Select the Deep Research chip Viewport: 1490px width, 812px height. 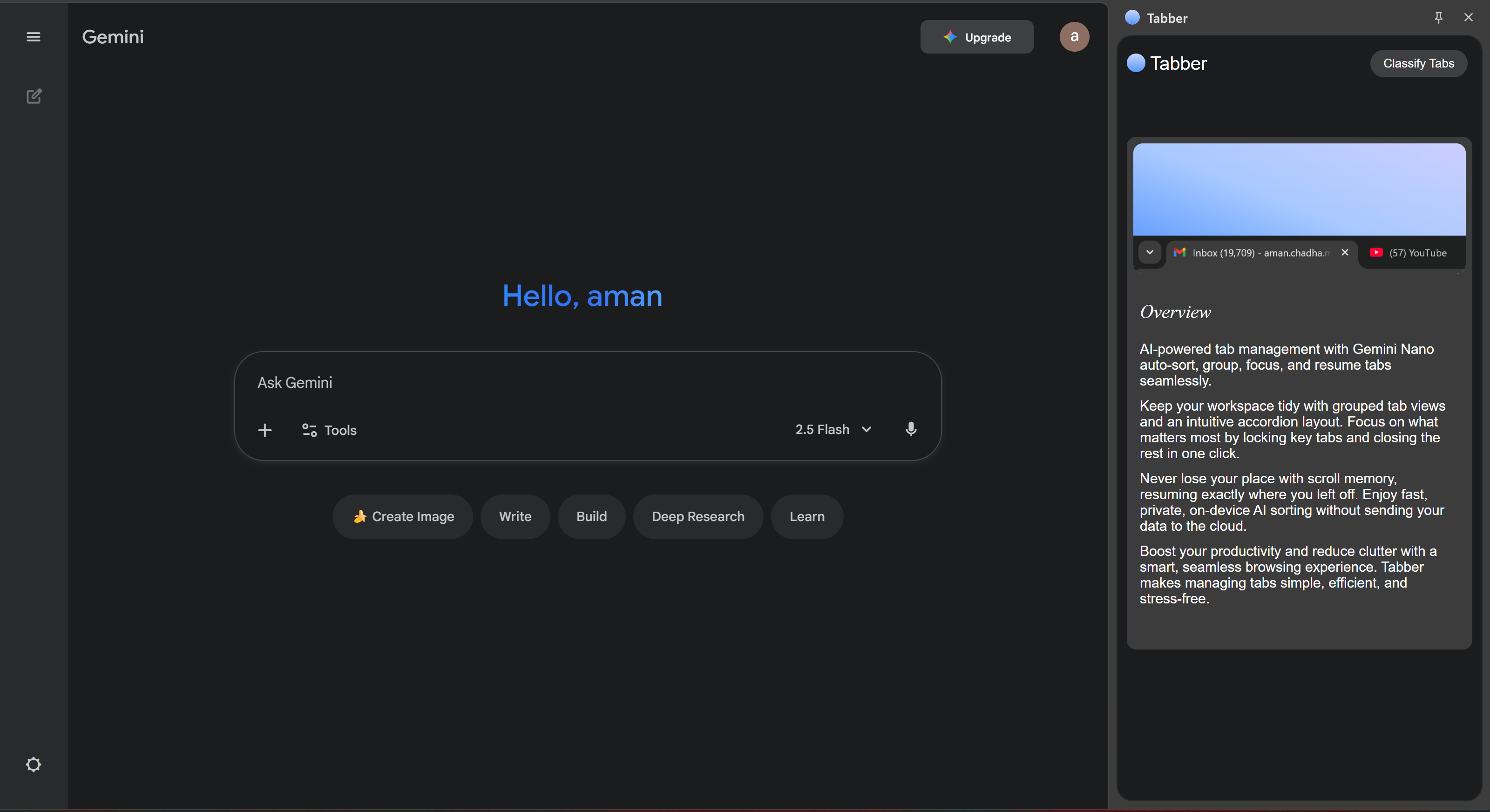point(698,516)
